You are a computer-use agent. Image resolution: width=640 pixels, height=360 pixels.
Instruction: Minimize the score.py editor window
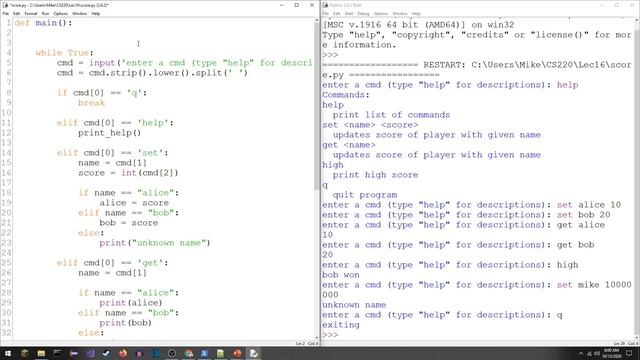coord(282,5)
